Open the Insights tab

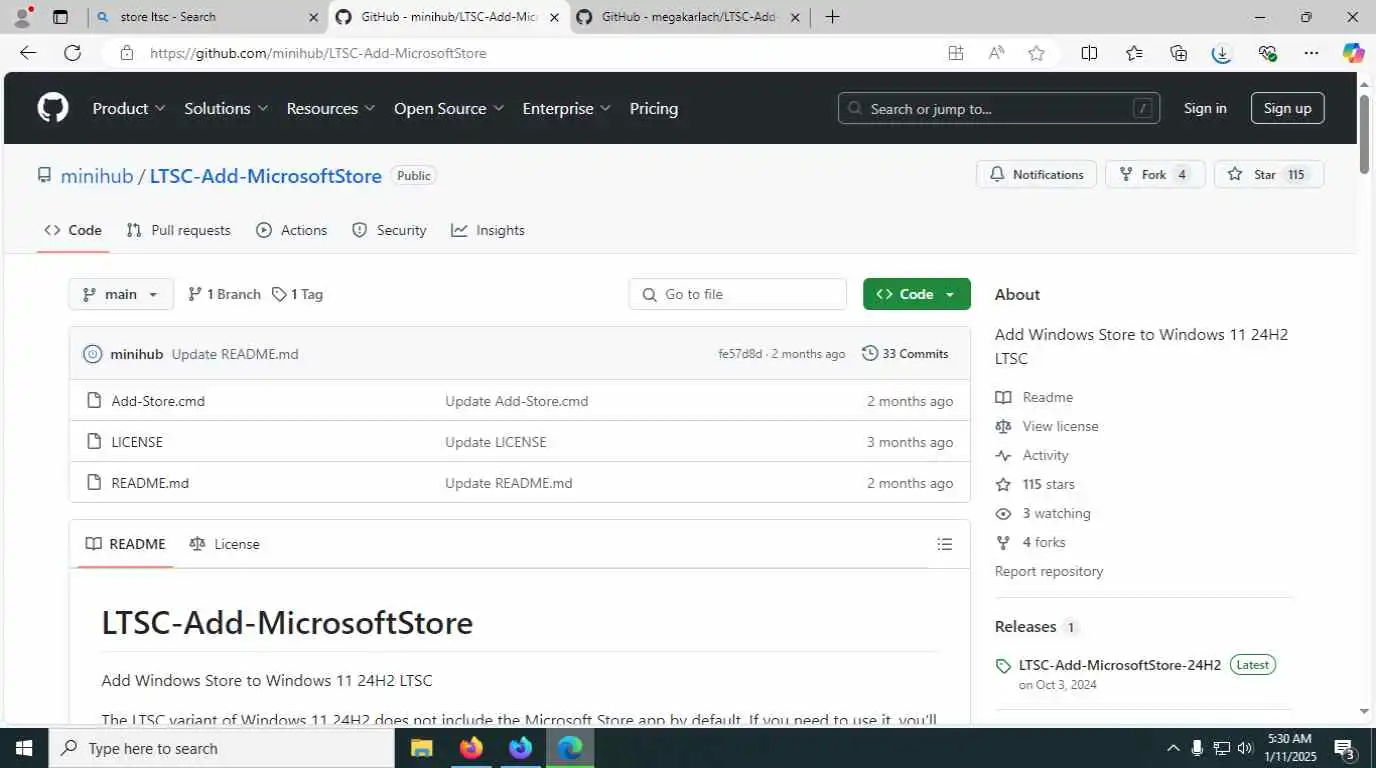[x=488, y=230]
